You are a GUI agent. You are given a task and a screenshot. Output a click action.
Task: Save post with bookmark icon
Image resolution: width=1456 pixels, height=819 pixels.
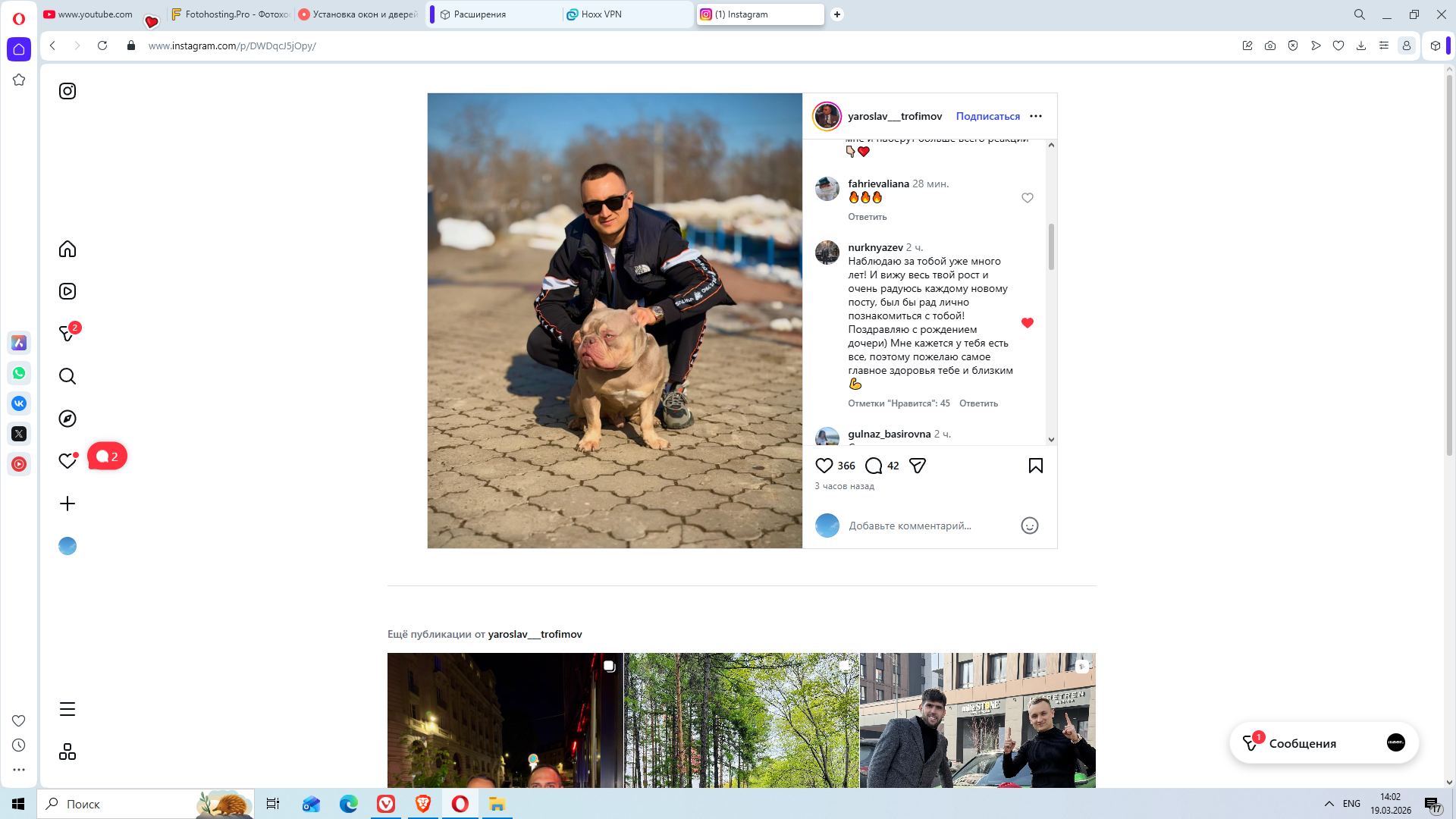pyautogui.click(x=1035, y=466)
